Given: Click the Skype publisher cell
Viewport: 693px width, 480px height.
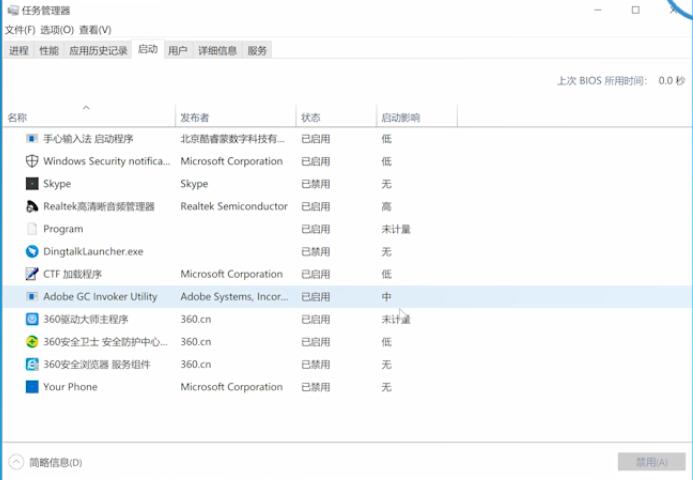Looking at the screenshot, I should click(x=194, y=184).
